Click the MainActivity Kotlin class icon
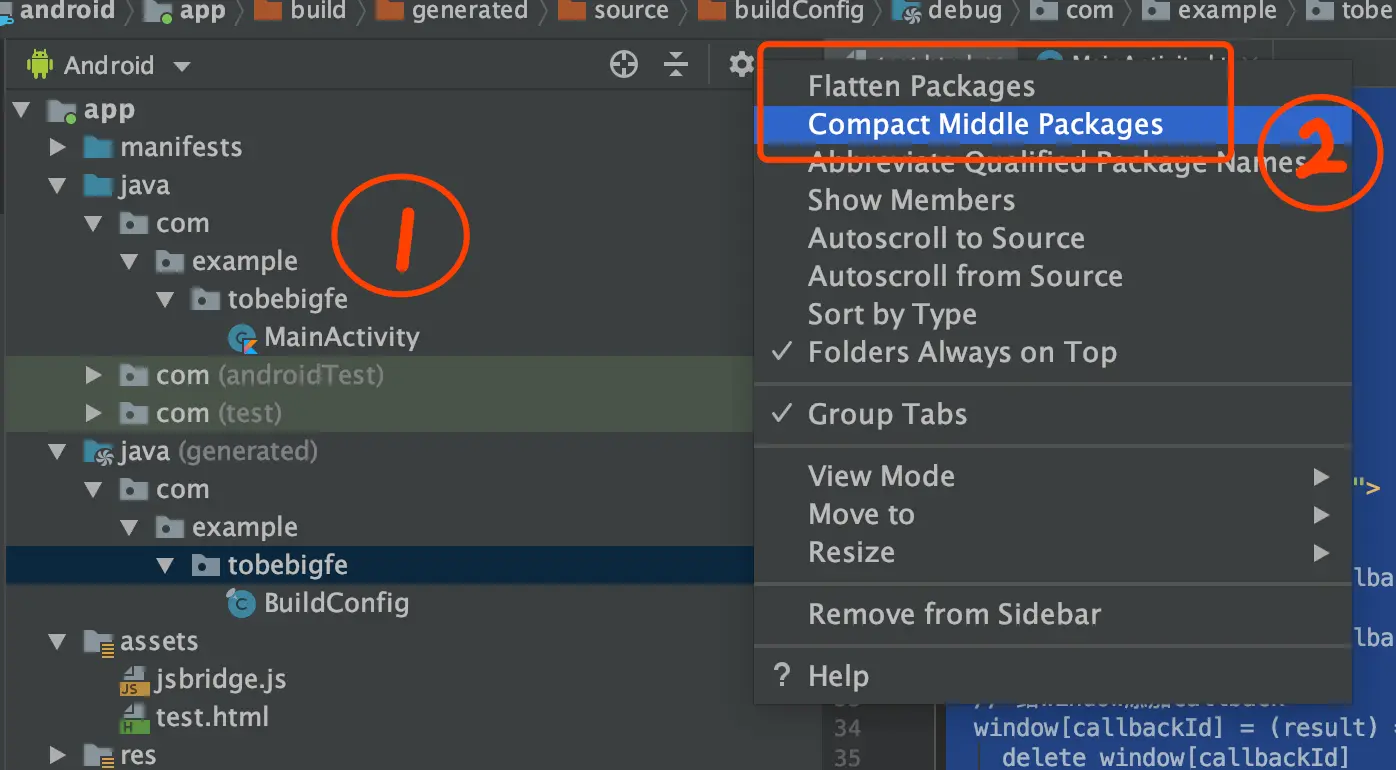 tap(242, 338)
